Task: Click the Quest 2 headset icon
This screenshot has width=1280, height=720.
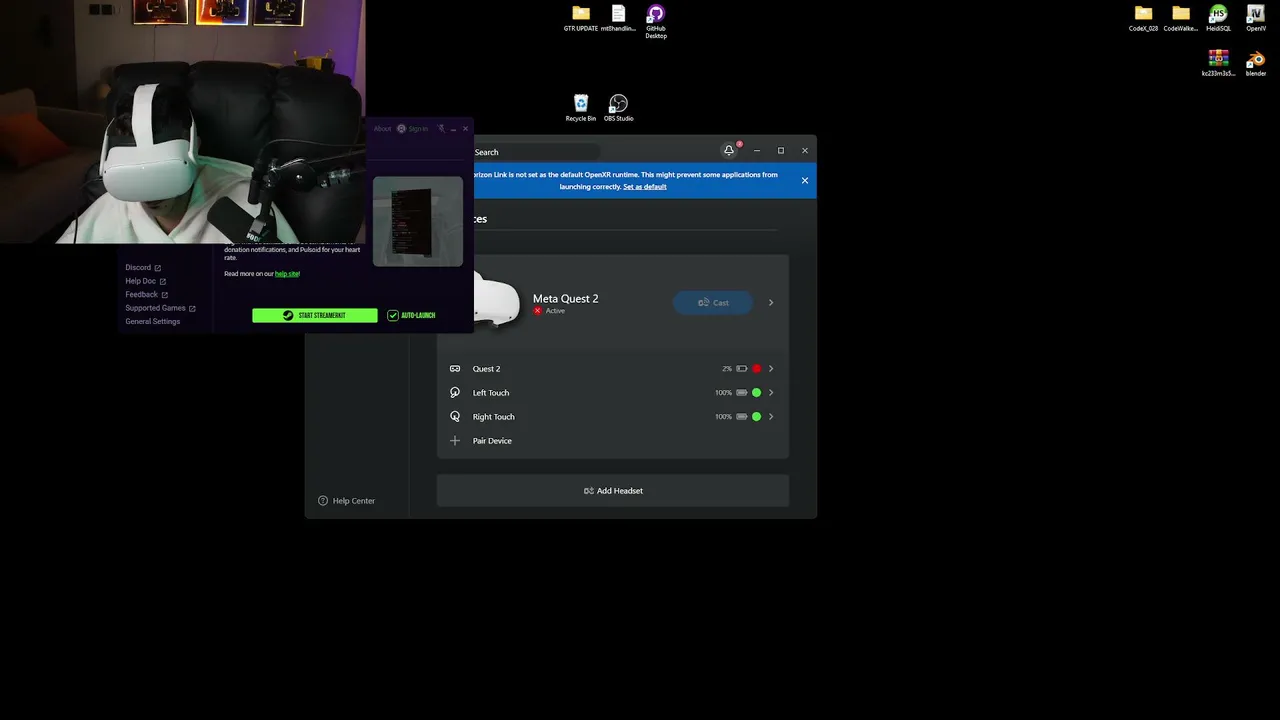Action: pos(455,369)
